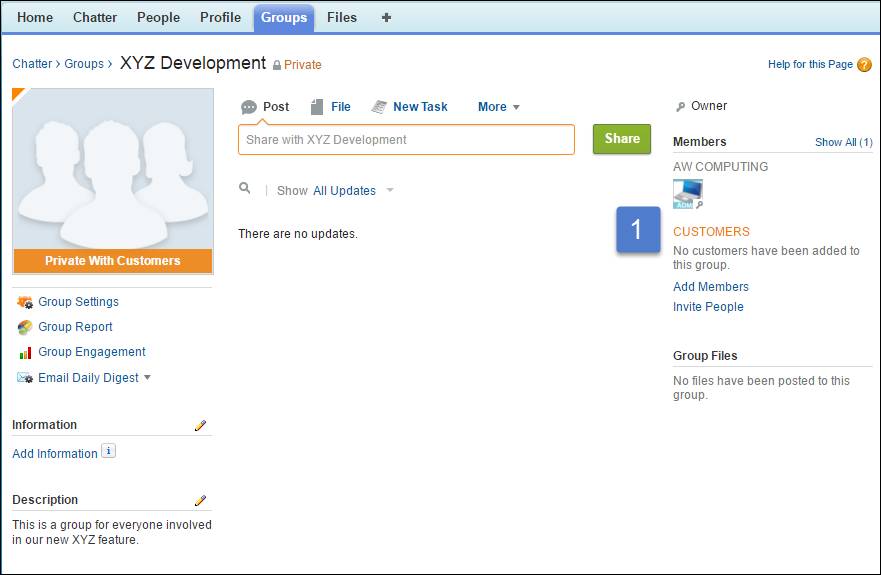Select the Groups tab
This screenshot has height=575, width=881.
[284, 18]
